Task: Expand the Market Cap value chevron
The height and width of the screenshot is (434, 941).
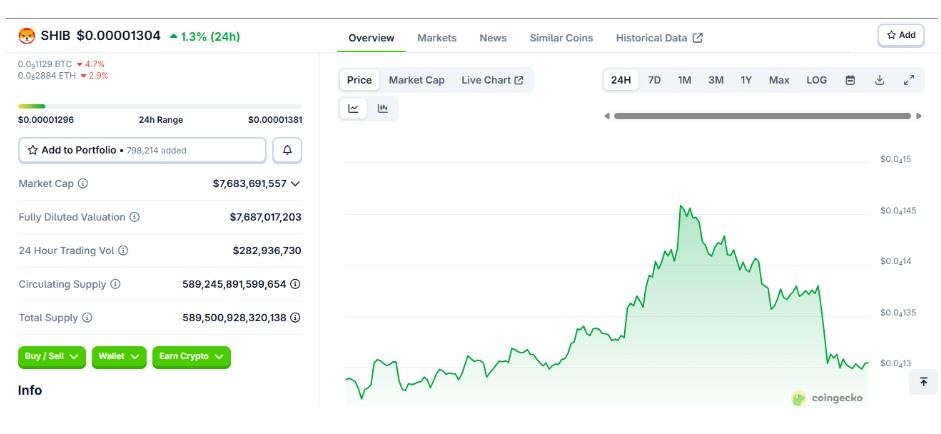Action: pyautogui.click(x=295, y=184)
